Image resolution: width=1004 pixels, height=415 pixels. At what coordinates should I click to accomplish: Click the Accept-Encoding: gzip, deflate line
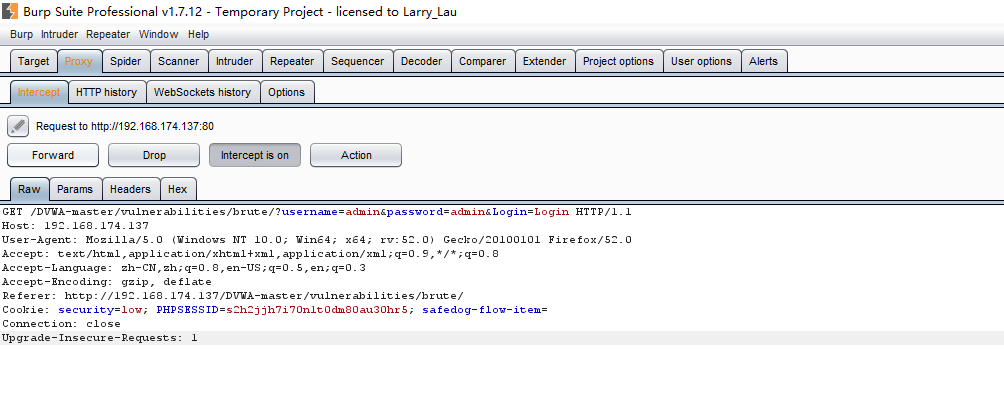click(x=107, y=282)
